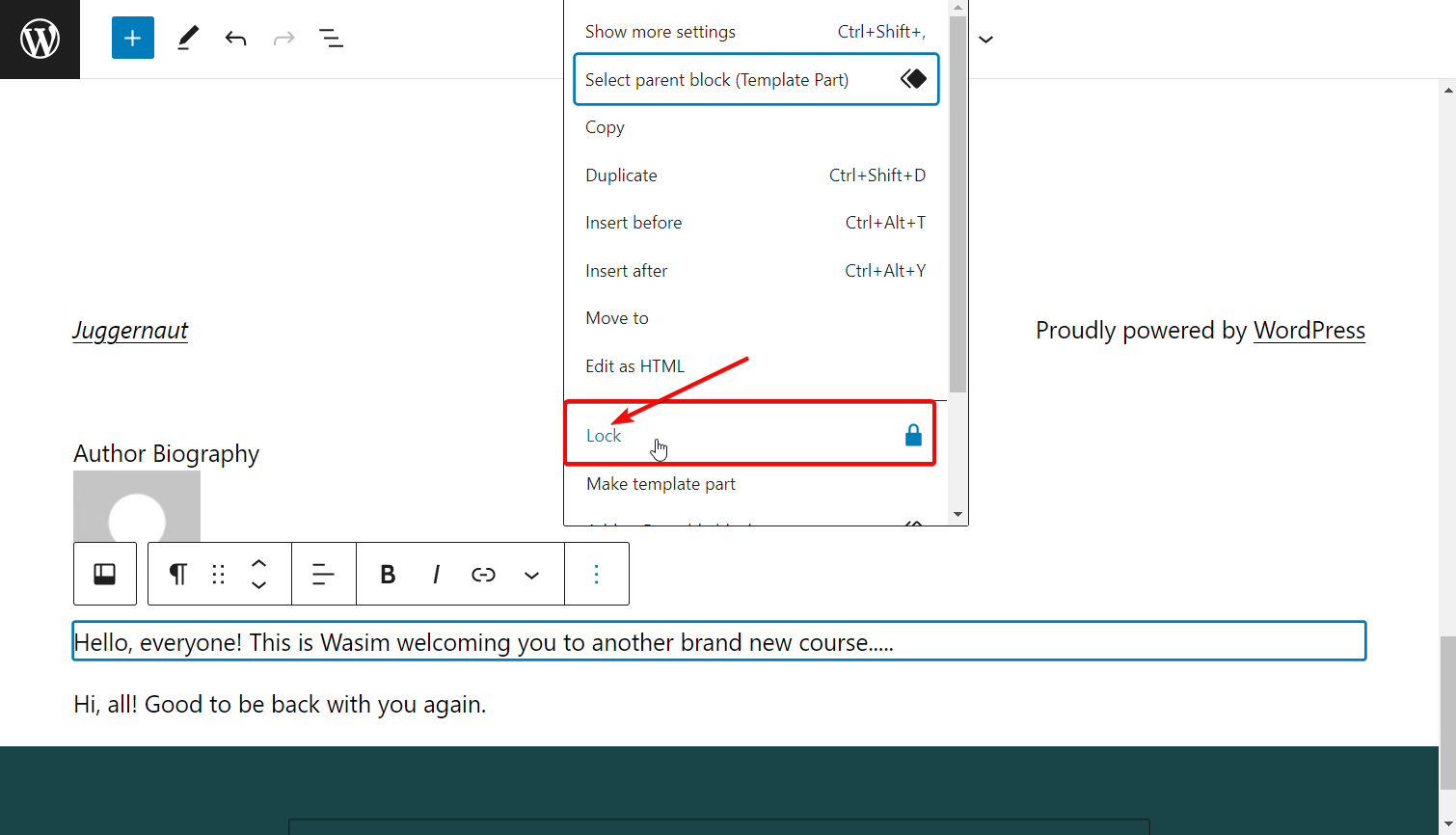This screenshot has width=1456, height=835.
Task: Insert a link in the paragraph
Action: point(483,575)
